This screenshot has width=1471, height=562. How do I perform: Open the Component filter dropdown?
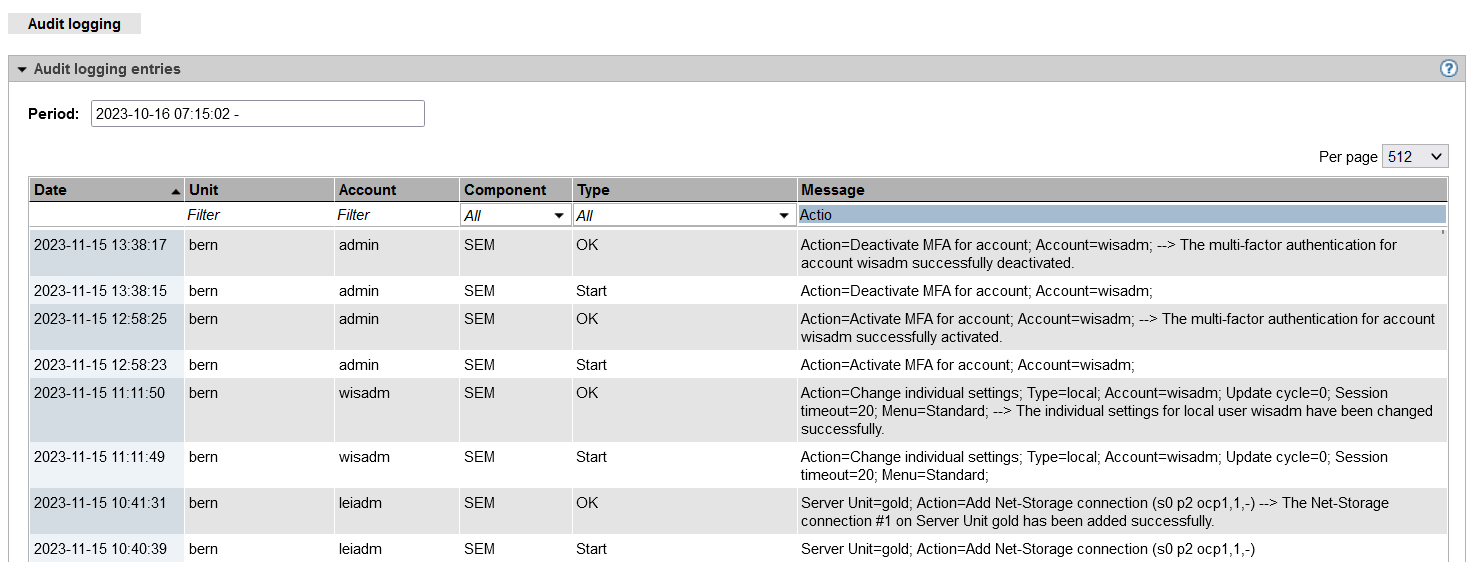(515, 215)
